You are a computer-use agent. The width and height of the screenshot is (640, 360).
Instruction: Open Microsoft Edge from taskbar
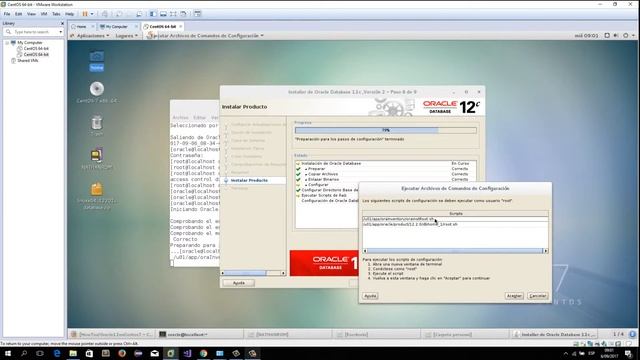pyautogui.click(x=57, y=353)
